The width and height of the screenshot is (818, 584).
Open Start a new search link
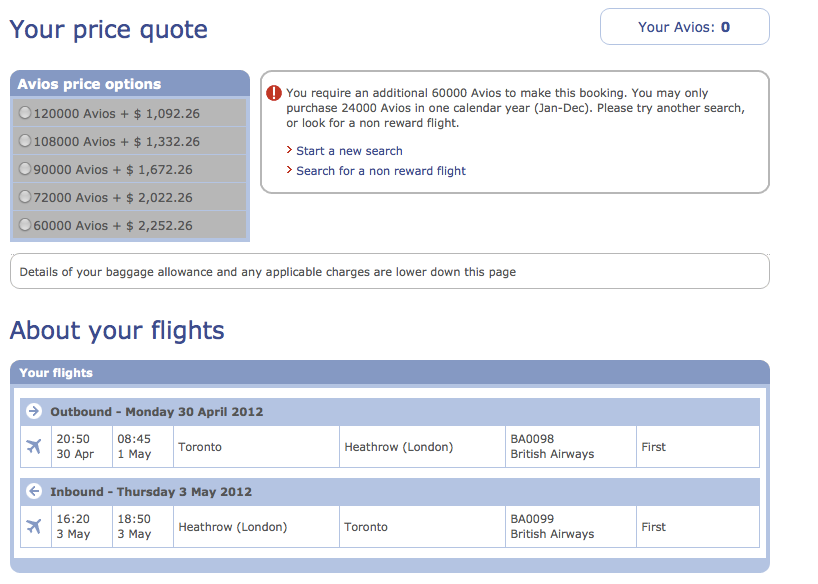pyautogui.click(x=349, y=151)
